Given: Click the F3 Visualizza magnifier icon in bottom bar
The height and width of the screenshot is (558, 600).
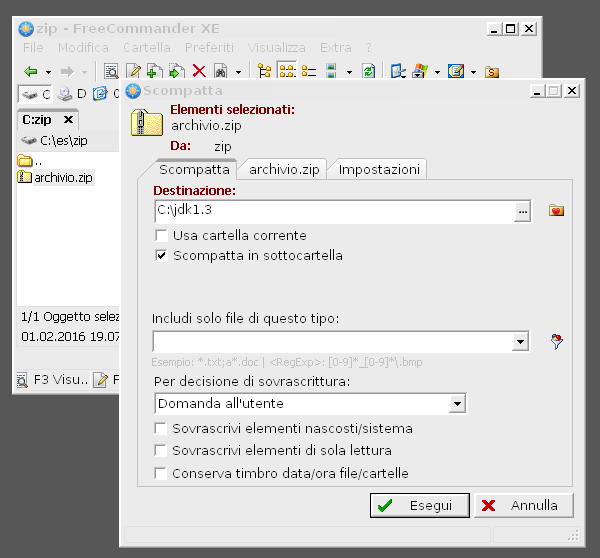Looking at the screenshot, I should tap(22, 380).
